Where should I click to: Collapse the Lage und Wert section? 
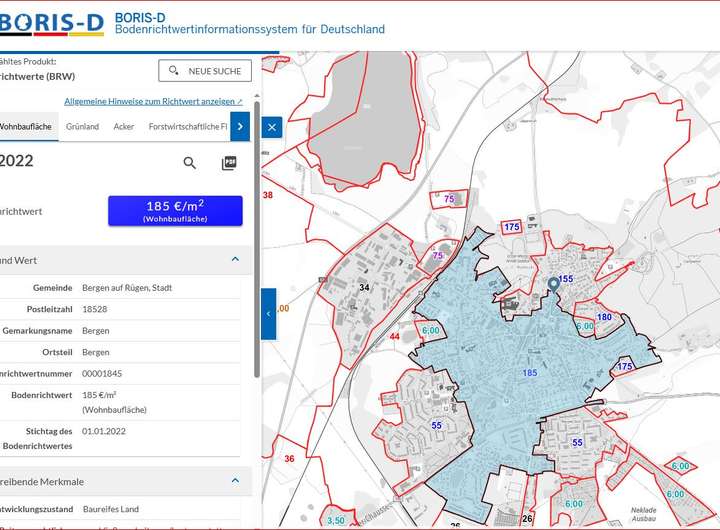[x=235, y=259]
